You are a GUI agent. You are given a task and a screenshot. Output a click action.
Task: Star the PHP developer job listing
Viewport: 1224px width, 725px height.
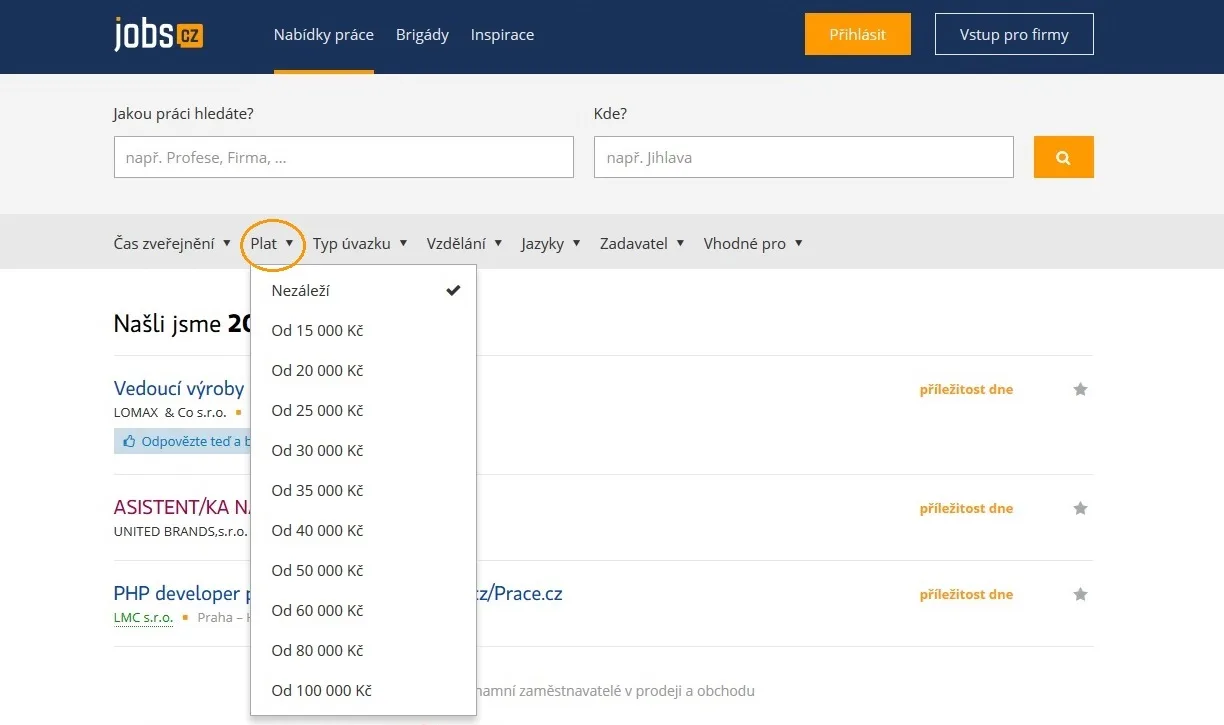click(1080, 594)
